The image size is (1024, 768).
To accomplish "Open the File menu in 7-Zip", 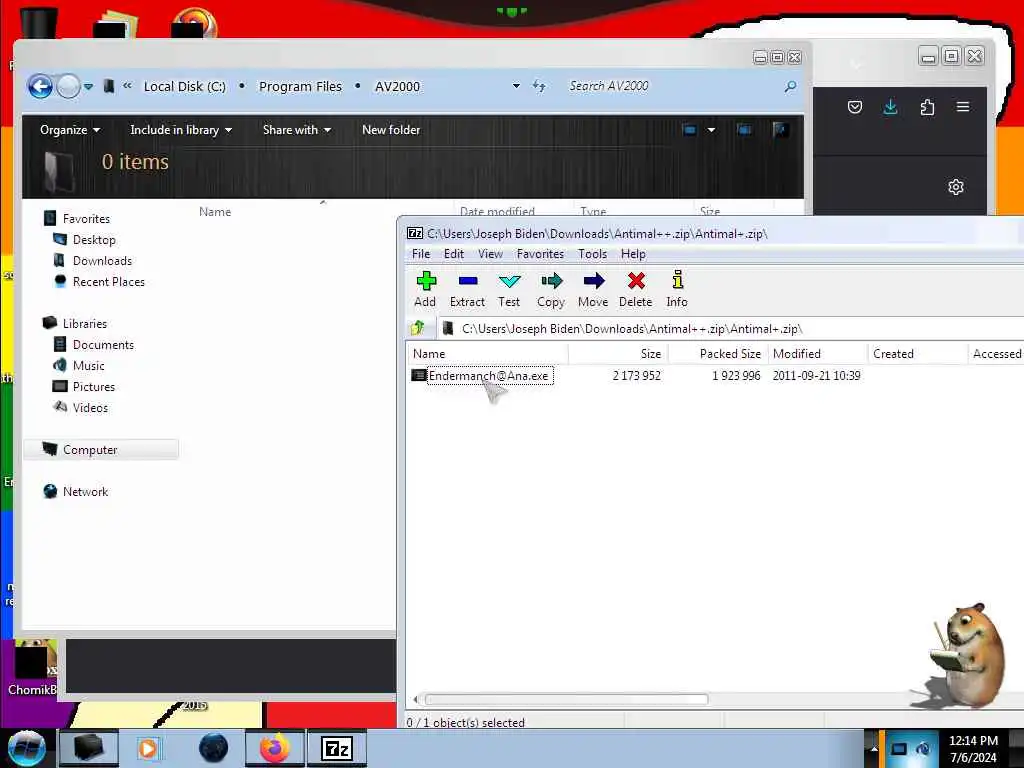I will coord(421,254).
